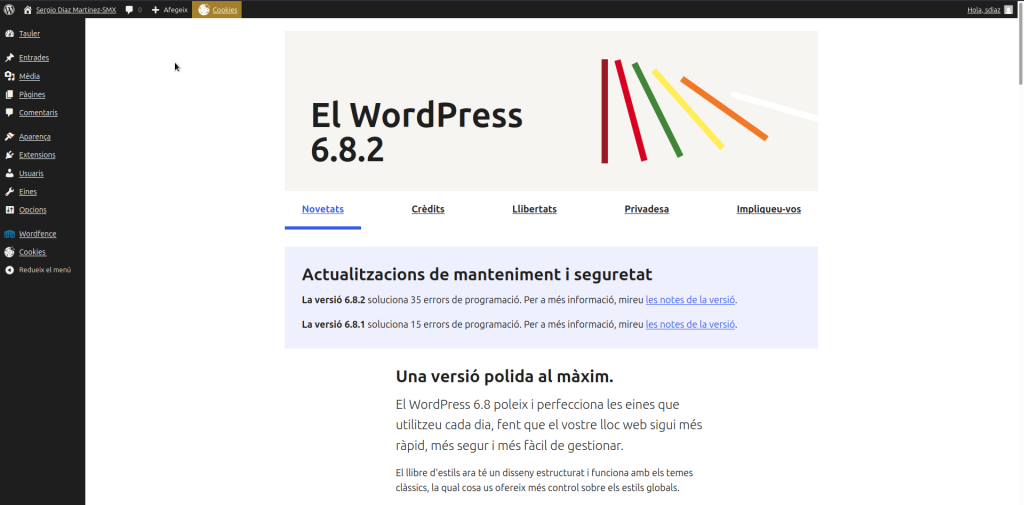
Task: Click the plus icon next to Afegeix
Action: [155, 9]
